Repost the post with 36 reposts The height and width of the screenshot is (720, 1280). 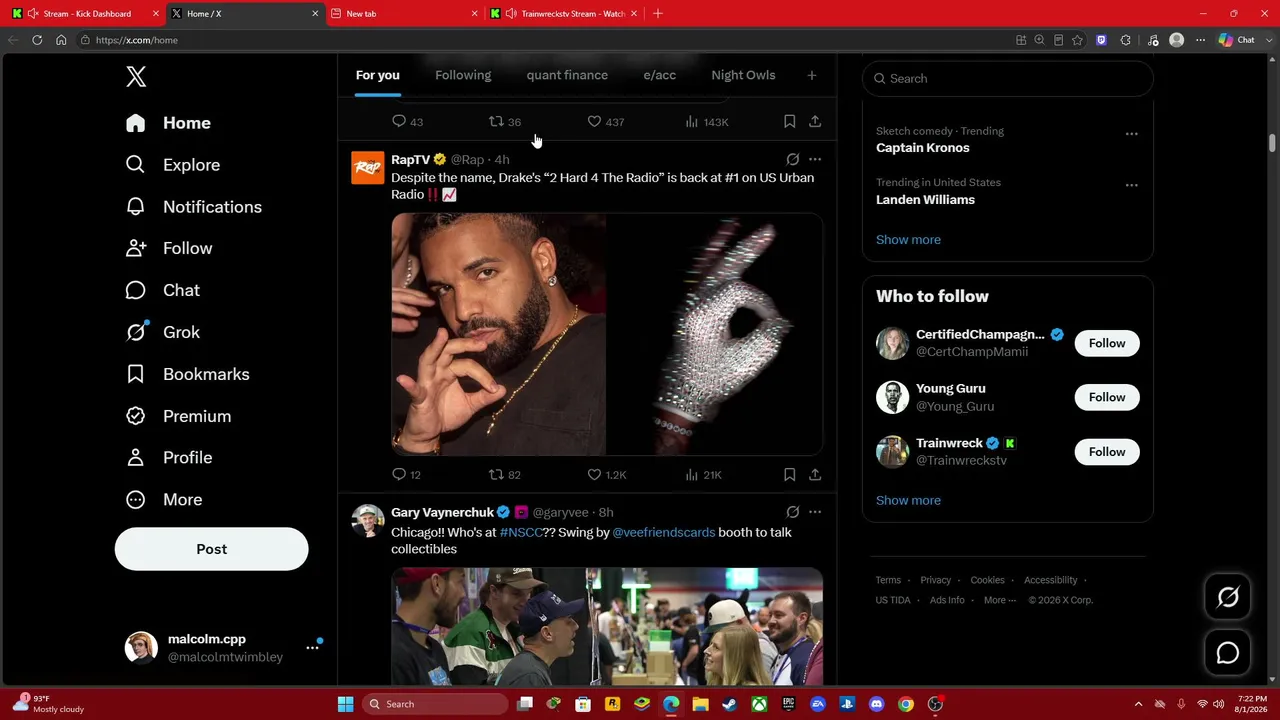point(504,122)
